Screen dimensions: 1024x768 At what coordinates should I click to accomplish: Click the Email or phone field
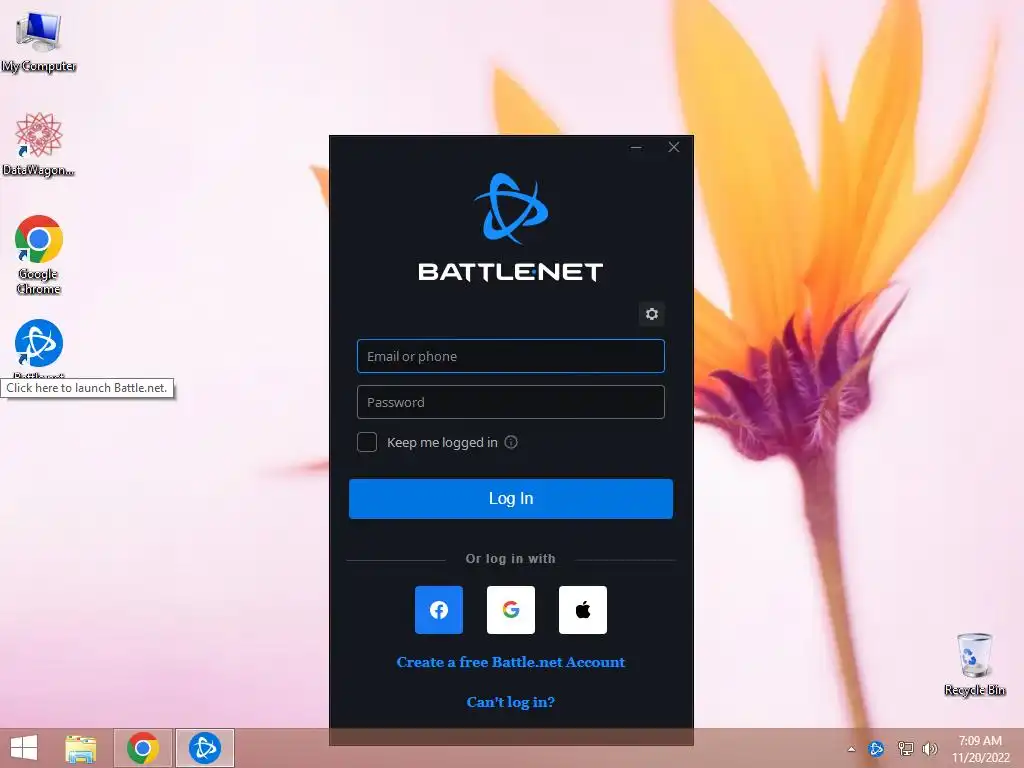tap(511, 356)
